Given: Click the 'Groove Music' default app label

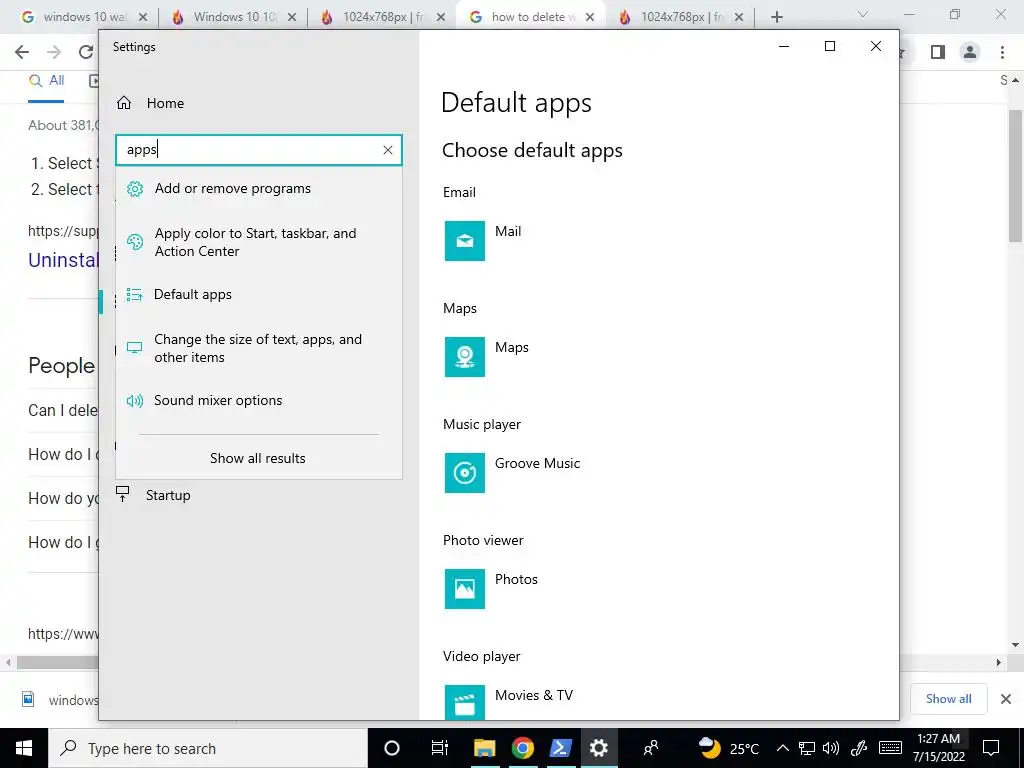Looking at the screenshot, I should pyautogui.click(x=537, y=463).
